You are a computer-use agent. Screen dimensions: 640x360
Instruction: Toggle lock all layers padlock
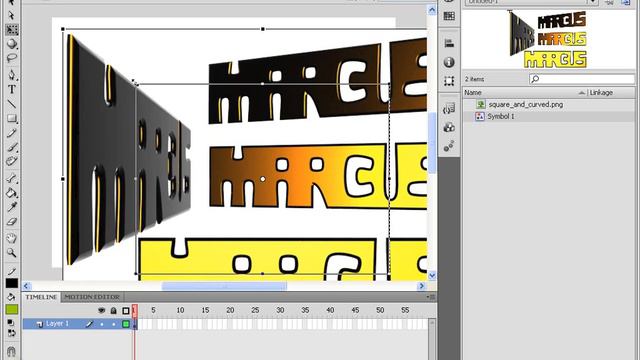tap(113, 311)
